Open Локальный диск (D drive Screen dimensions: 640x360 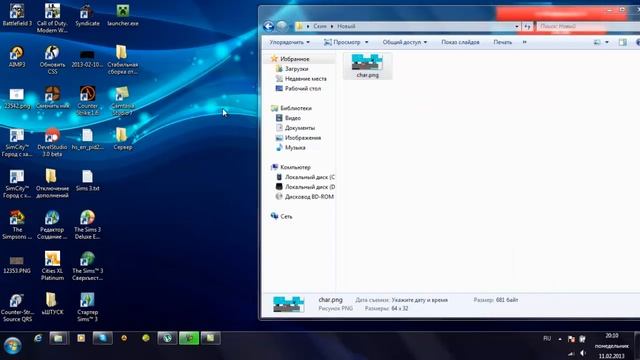(309, 187)
